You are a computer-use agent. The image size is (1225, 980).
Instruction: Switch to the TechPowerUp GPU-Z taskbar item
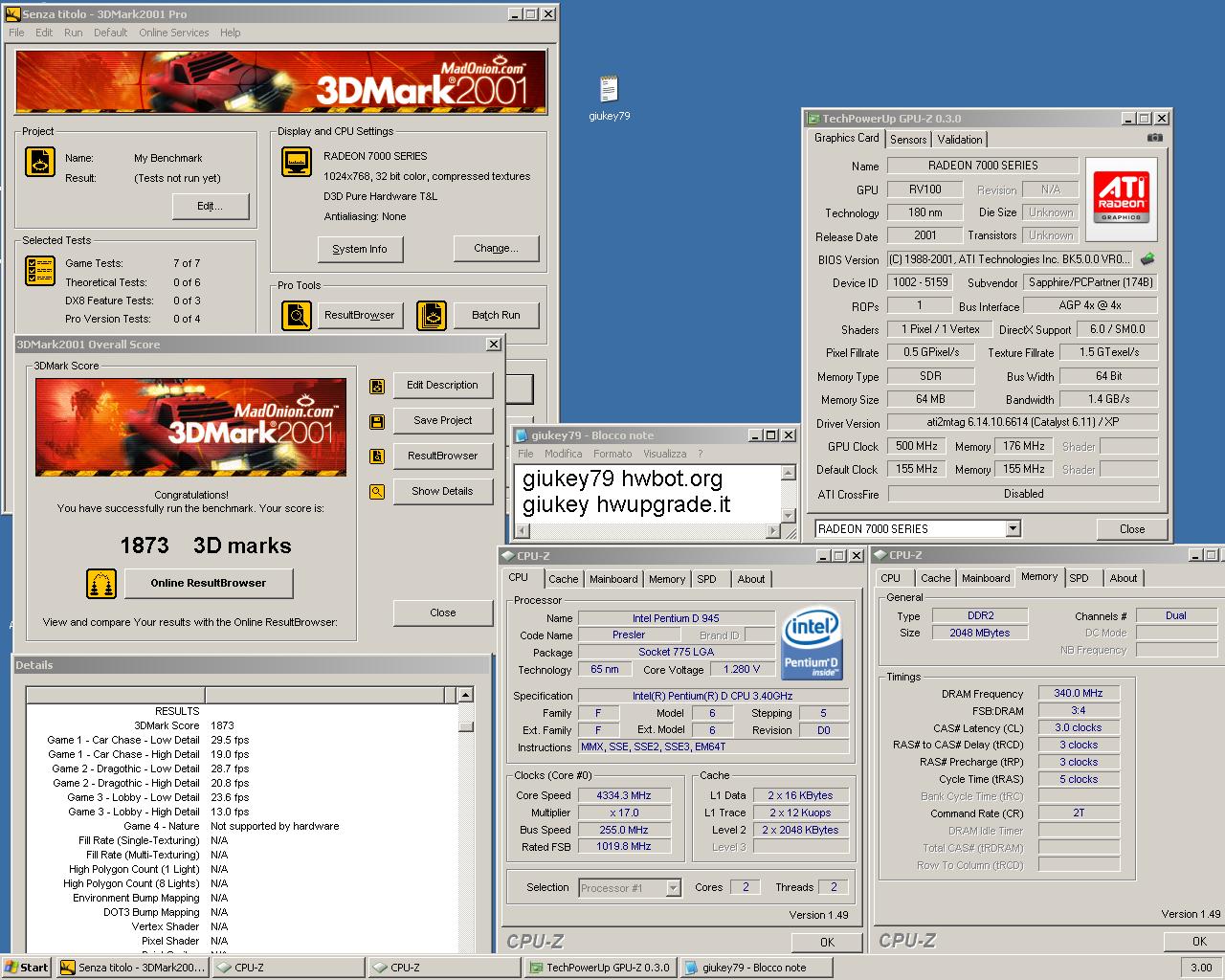click(600, 968)
